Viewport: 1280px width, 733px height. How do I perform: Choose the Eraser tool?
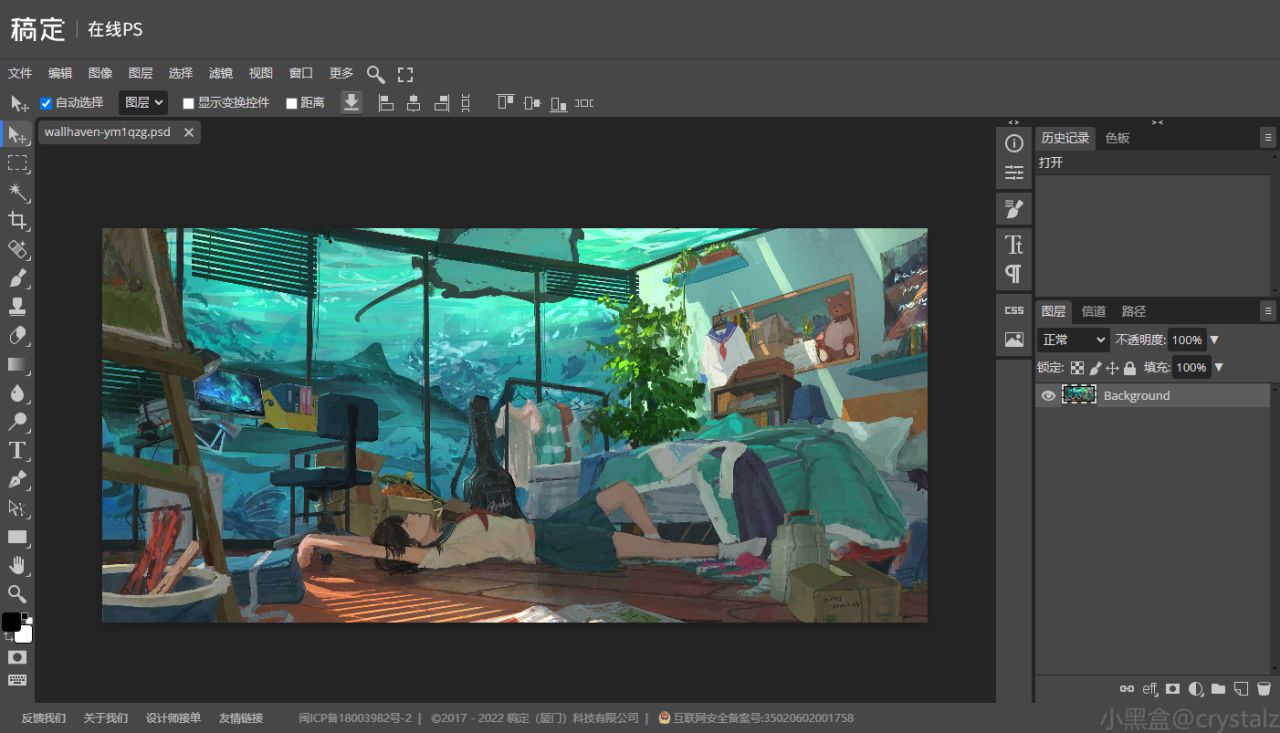pyautogui.click(x=18, y=336)
